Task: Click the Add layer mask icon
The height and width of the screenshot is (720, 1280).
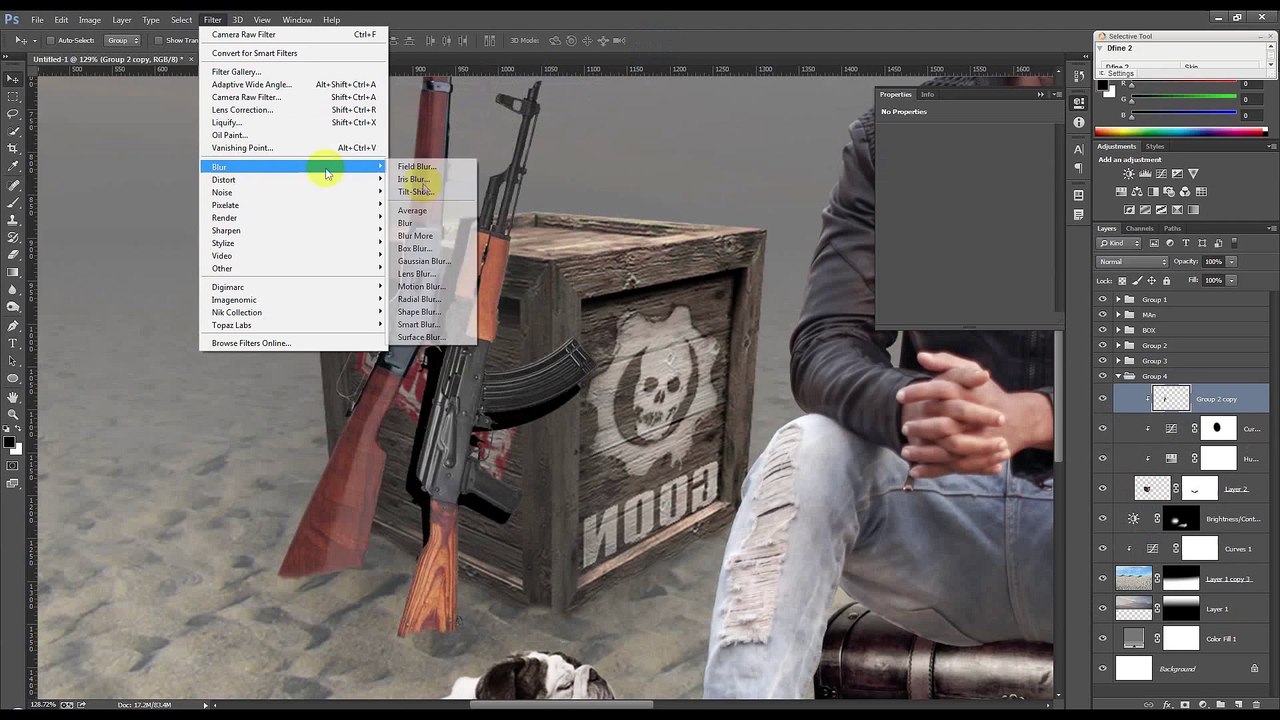Action: (1184, 705)
